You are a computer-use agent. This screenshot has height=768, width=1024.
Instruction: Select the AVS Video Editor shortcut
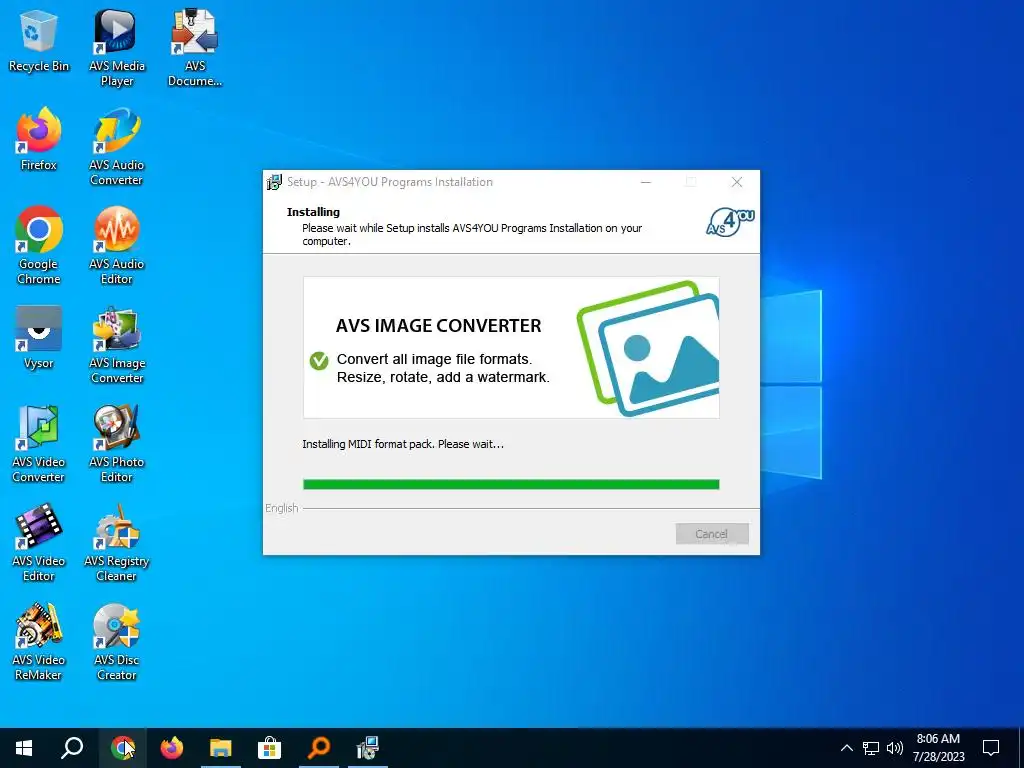tap(39, 543)
